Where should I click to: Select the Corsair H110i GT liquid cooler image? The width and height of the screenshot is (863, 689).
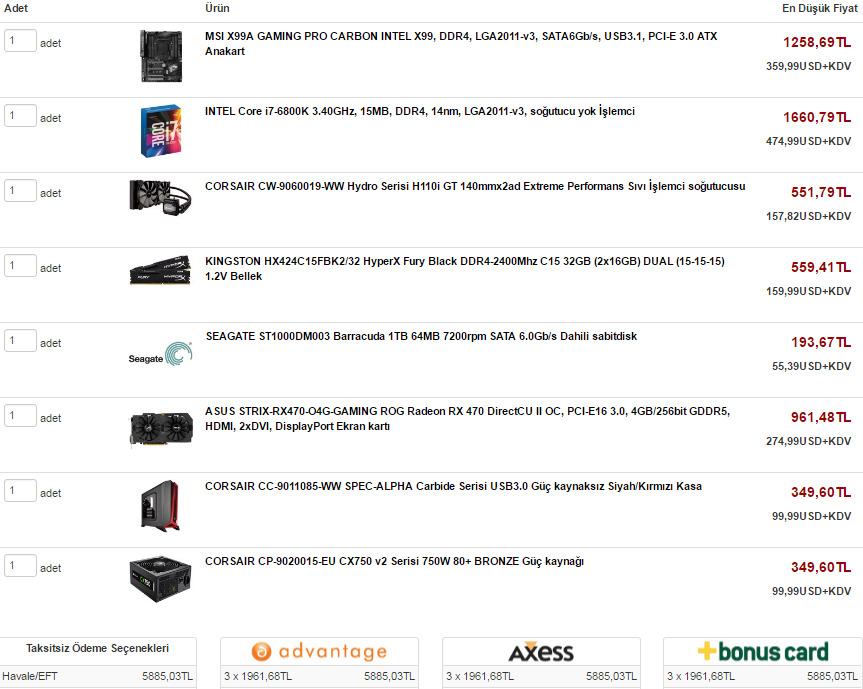click(x=160, y=197)
